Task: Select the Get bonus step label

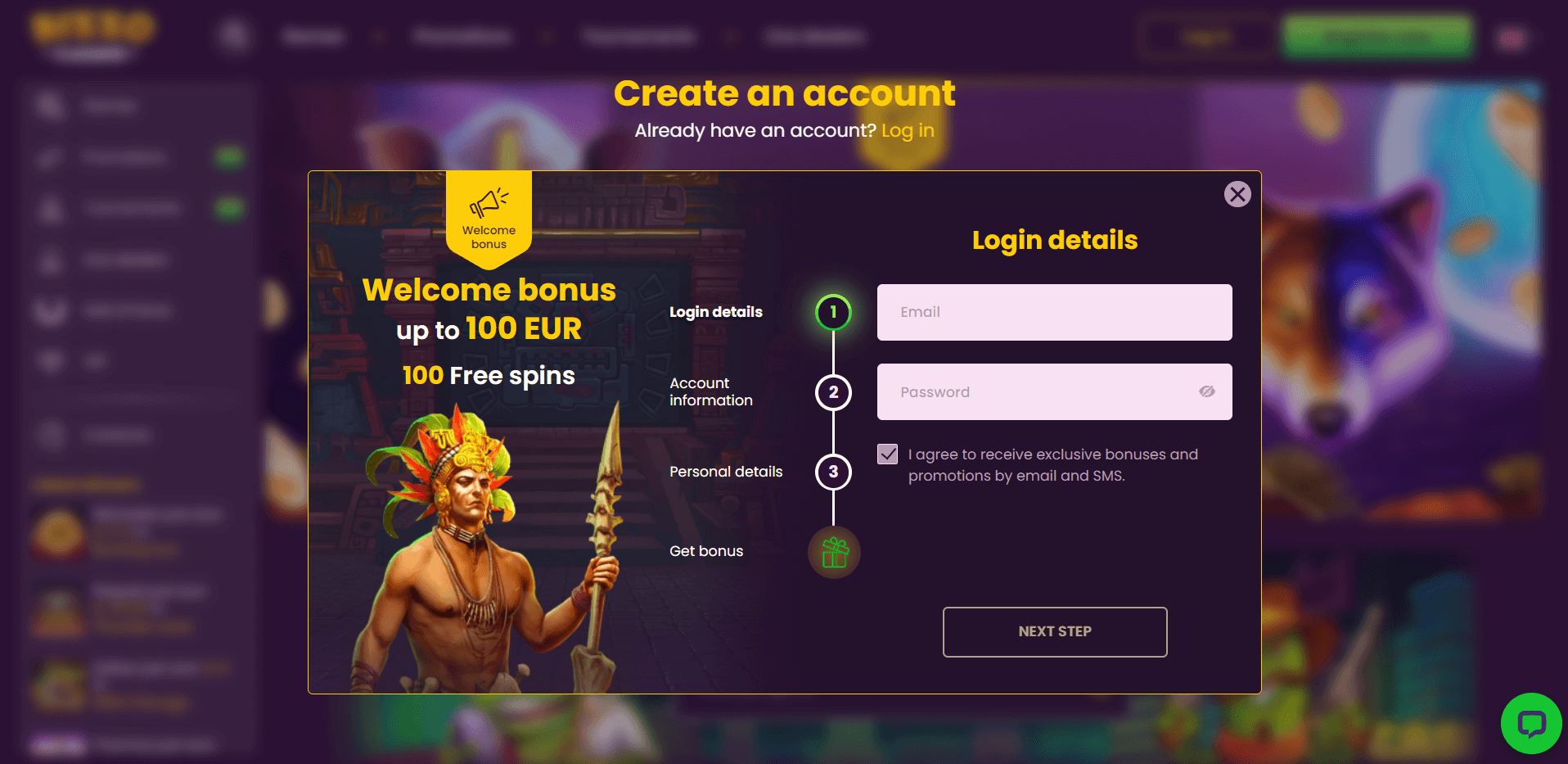Action: tap(706, 551)
